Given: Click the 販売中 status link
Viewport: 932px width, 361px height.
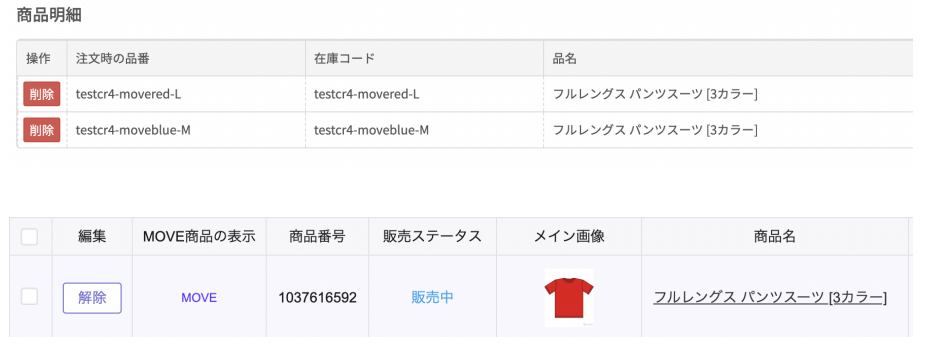Looking at the screenshot, I should tap(432, 297).
